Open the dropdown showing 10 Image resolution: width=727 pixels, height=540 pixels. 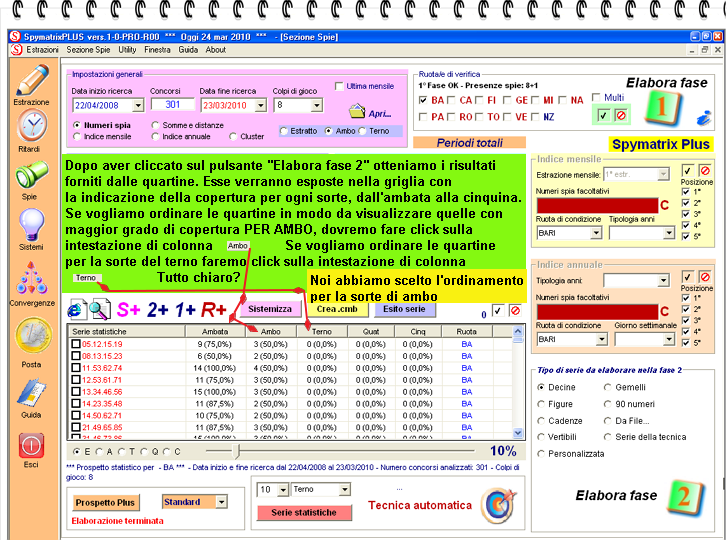[x=283, y=489]
